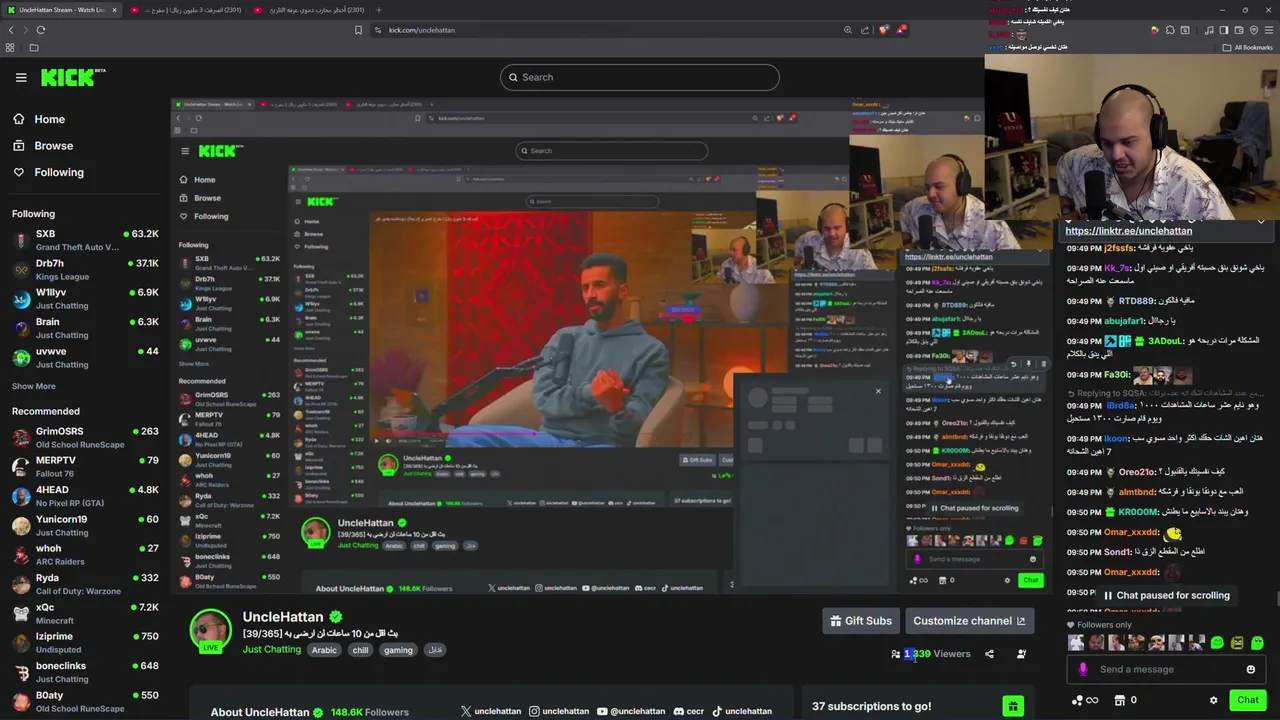Click the browser zoom magnifier icon

coord(848,30)
